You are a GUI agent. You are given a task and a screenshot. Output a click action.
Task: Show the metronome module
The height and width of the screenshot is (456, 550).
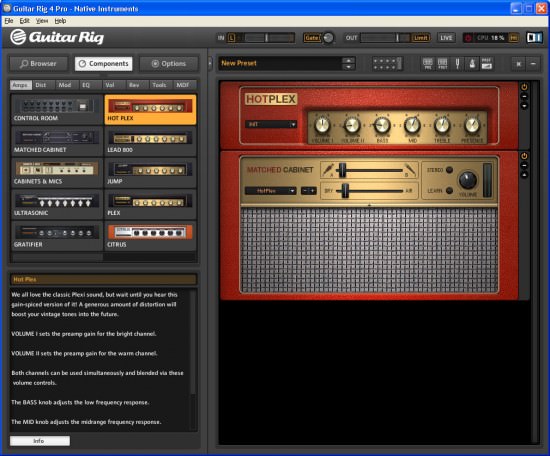472,64
